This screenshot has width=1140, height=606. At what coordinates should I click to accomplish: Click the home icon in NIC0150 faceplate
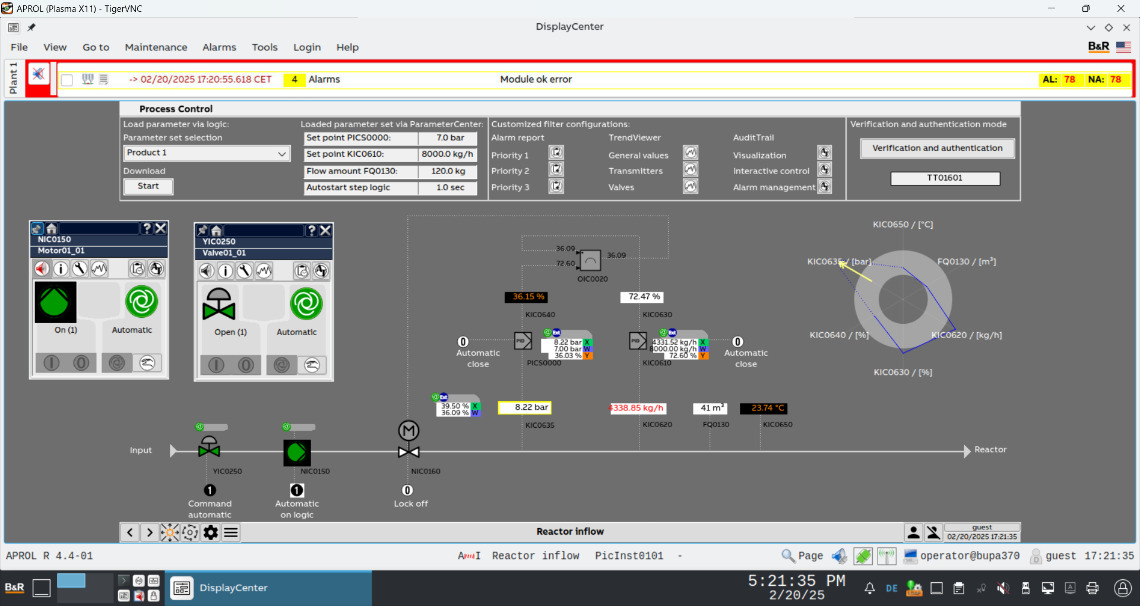tap(51, 229)
